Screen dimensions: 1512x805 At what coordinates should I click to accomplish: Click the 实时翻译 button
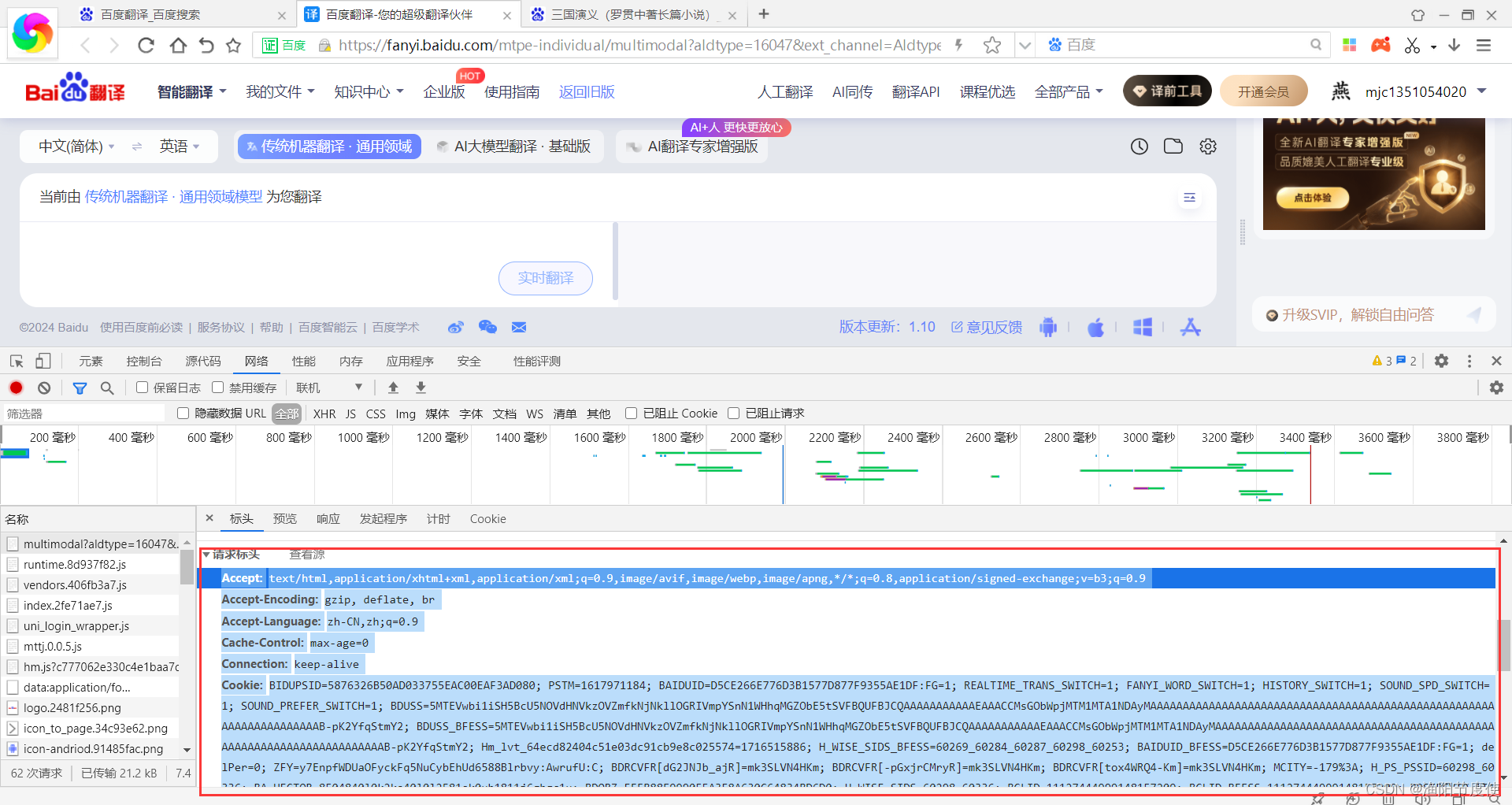[546, 278]
